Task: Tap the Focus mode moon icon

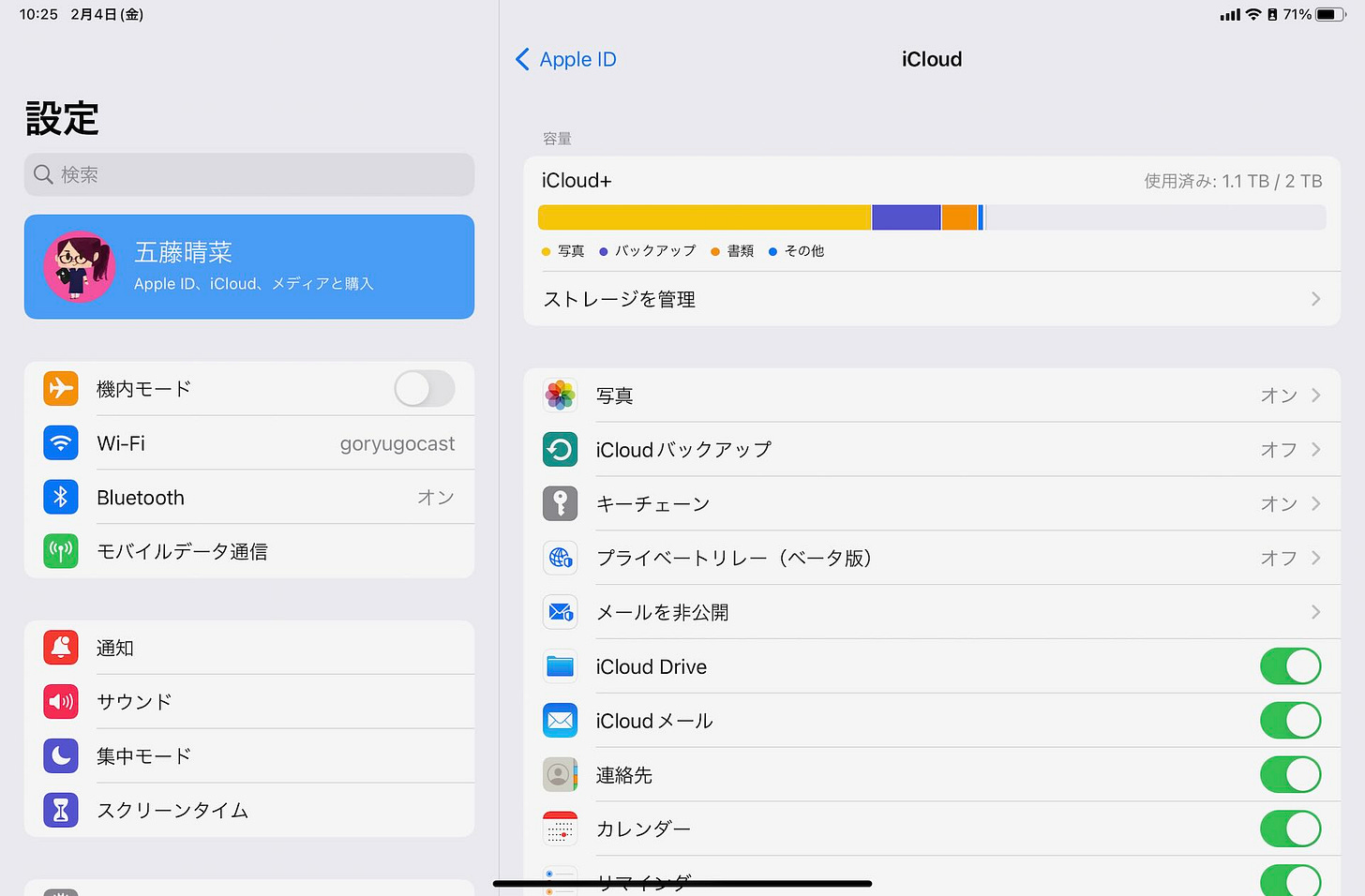Action: tap(61, 755)
